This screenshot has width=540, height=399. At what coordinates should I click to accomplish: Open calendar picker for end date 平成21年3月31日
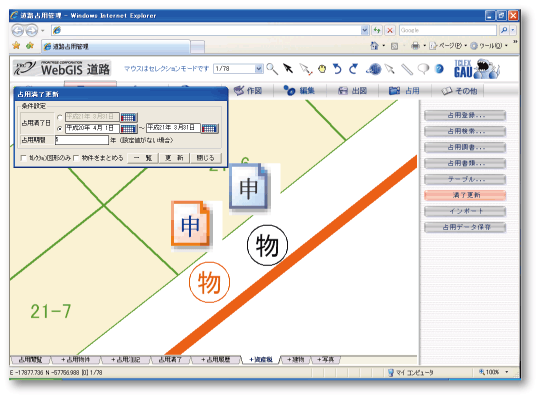209,129
